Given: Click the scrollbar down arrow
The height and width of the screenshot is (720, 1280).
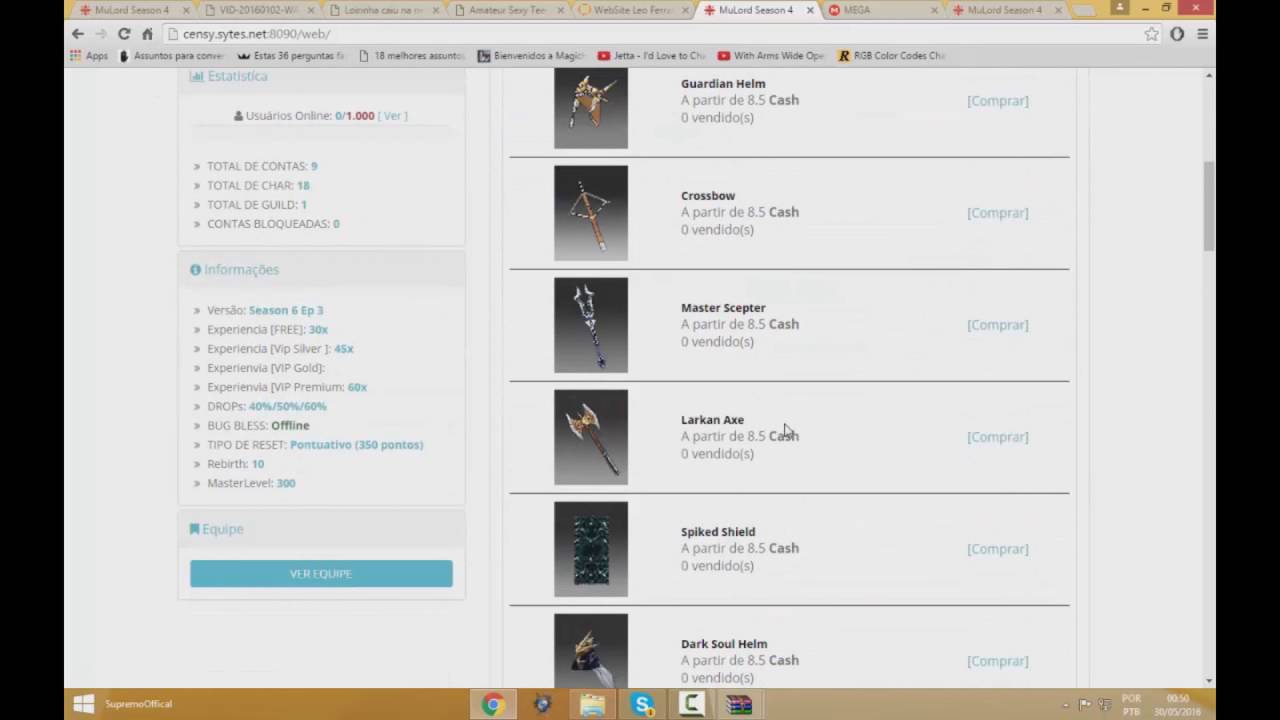Looking at the screenshot, I should tap(1209, 682).
